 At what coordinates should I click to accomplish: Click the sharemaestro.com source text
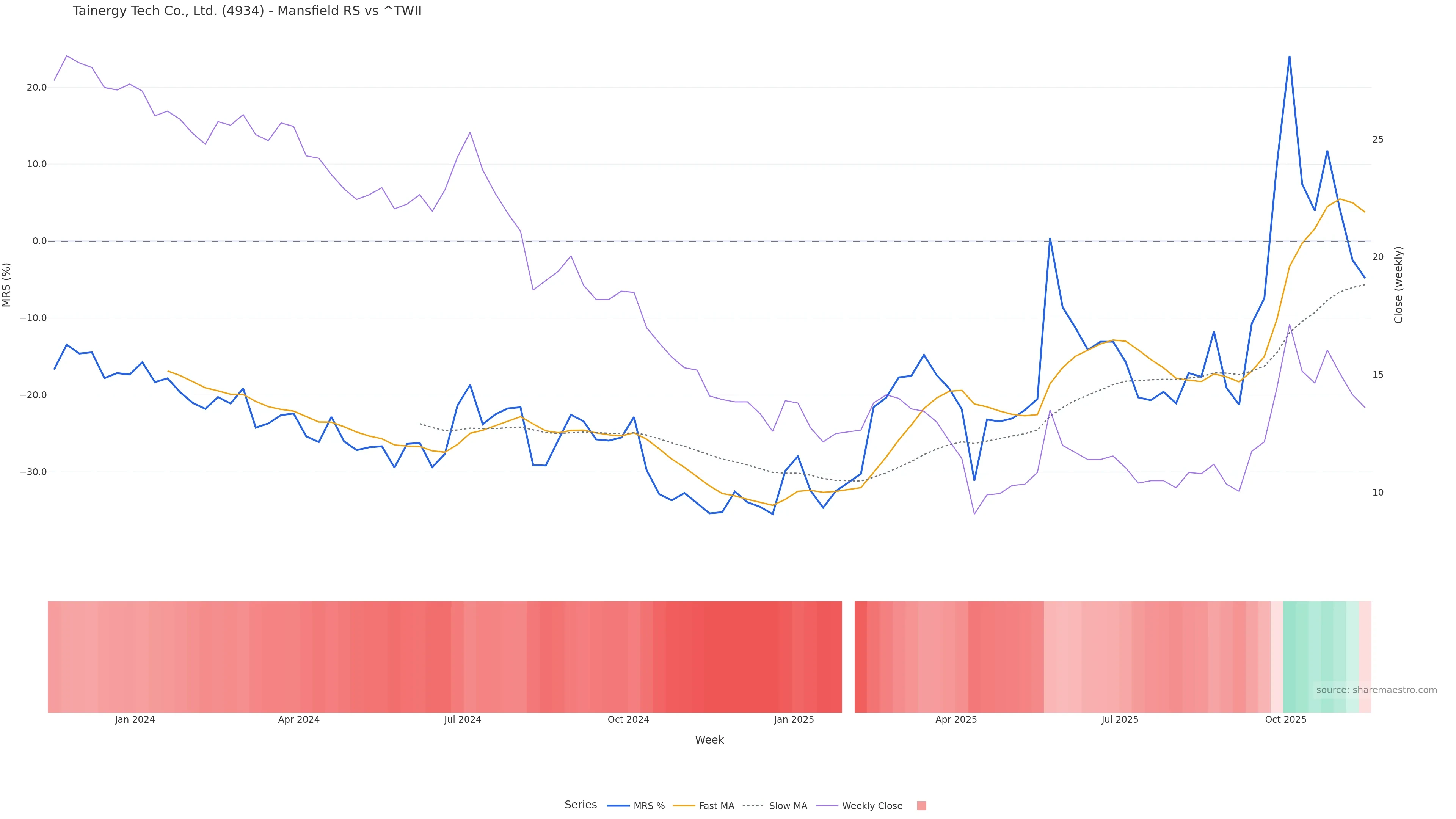[1376, 690]
